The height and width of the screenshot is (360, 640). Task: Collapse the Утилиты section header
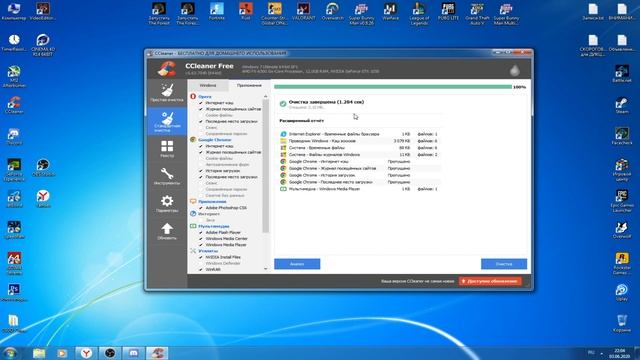(208, 251)
